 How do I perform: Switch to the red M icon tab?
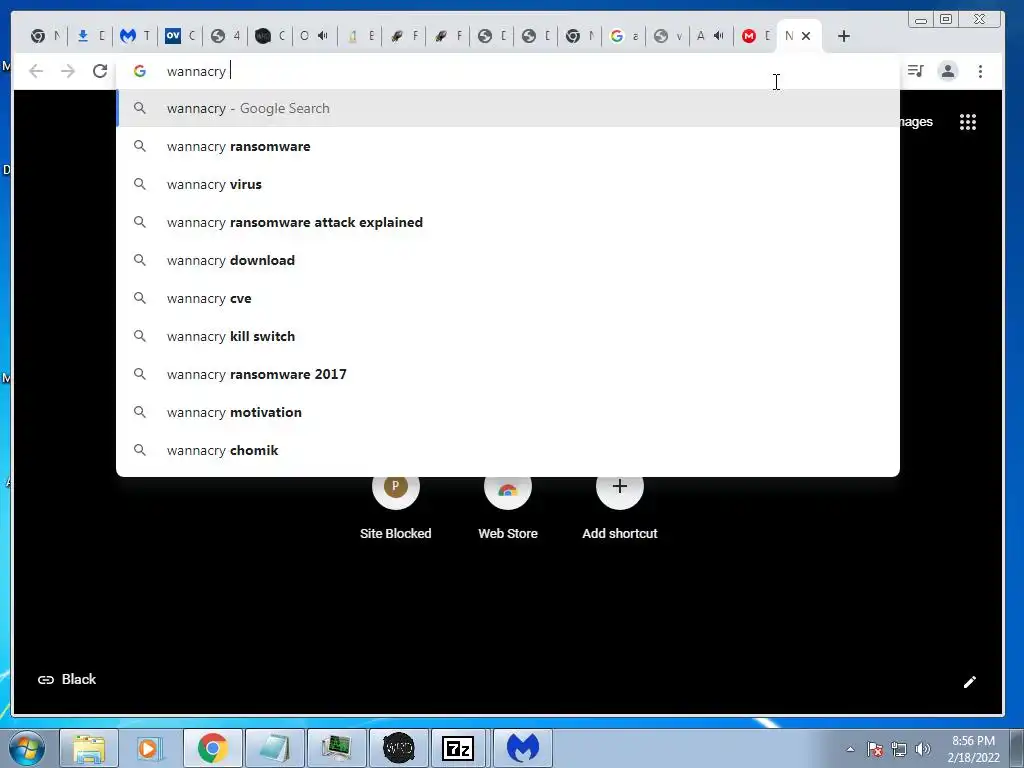point(756,36)
